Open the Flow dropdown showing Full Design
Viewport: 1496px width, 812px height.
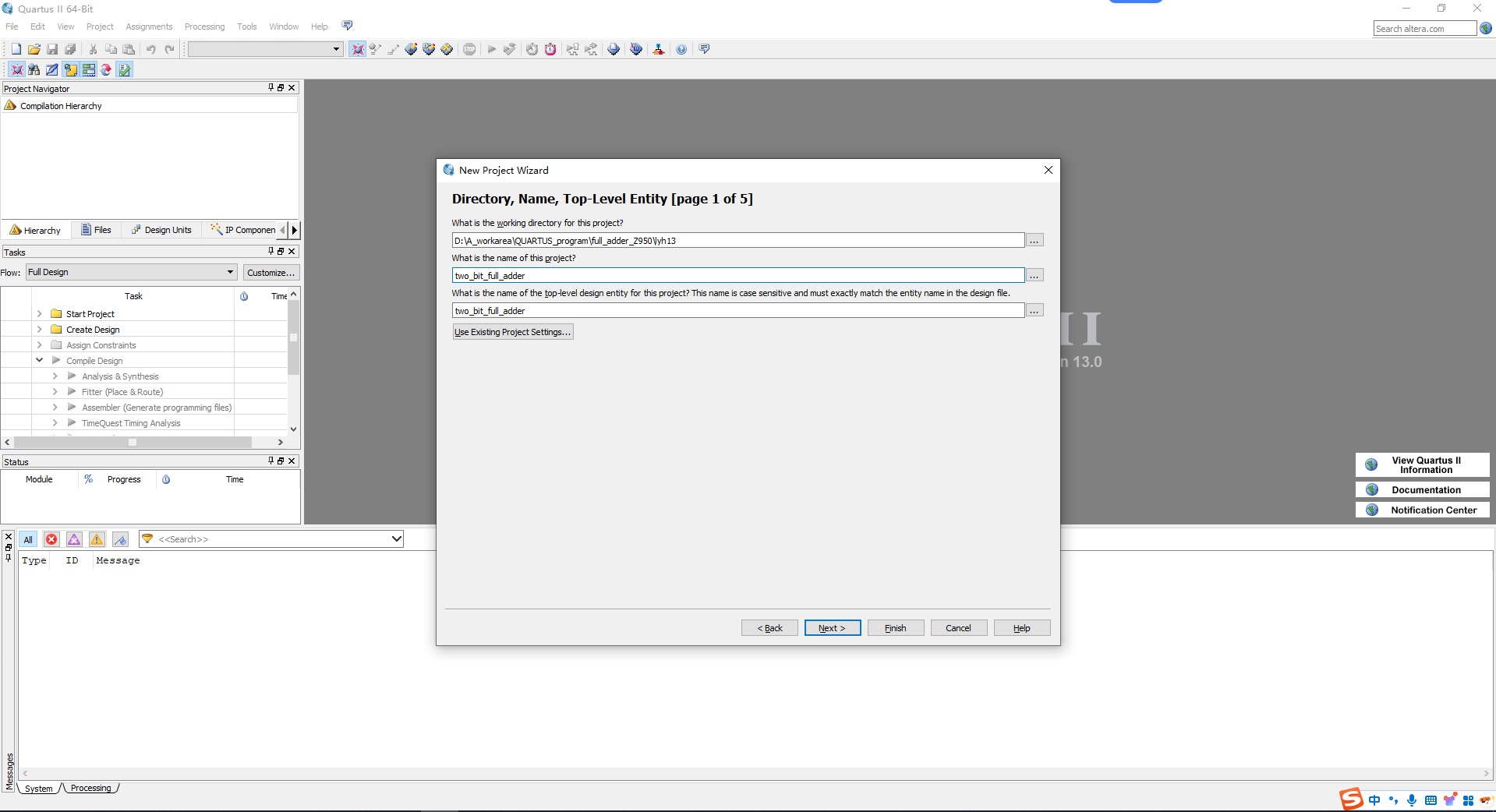pyautogui.click(x=230, y=272)
